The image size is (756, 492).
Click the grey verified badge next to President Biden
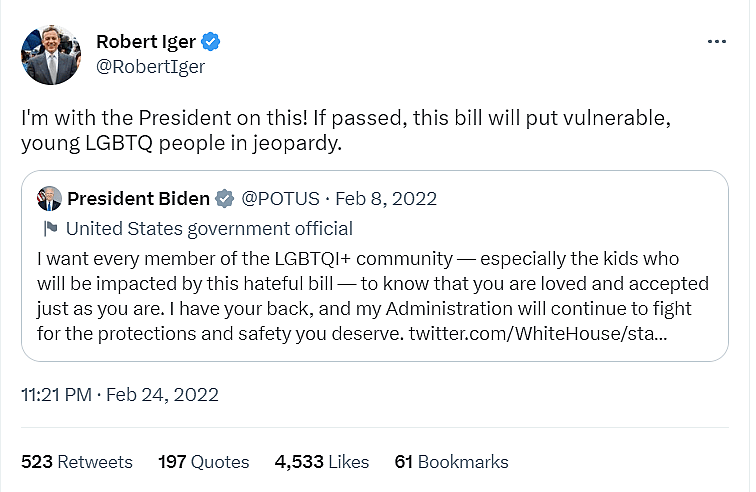[x=226, y=198]
